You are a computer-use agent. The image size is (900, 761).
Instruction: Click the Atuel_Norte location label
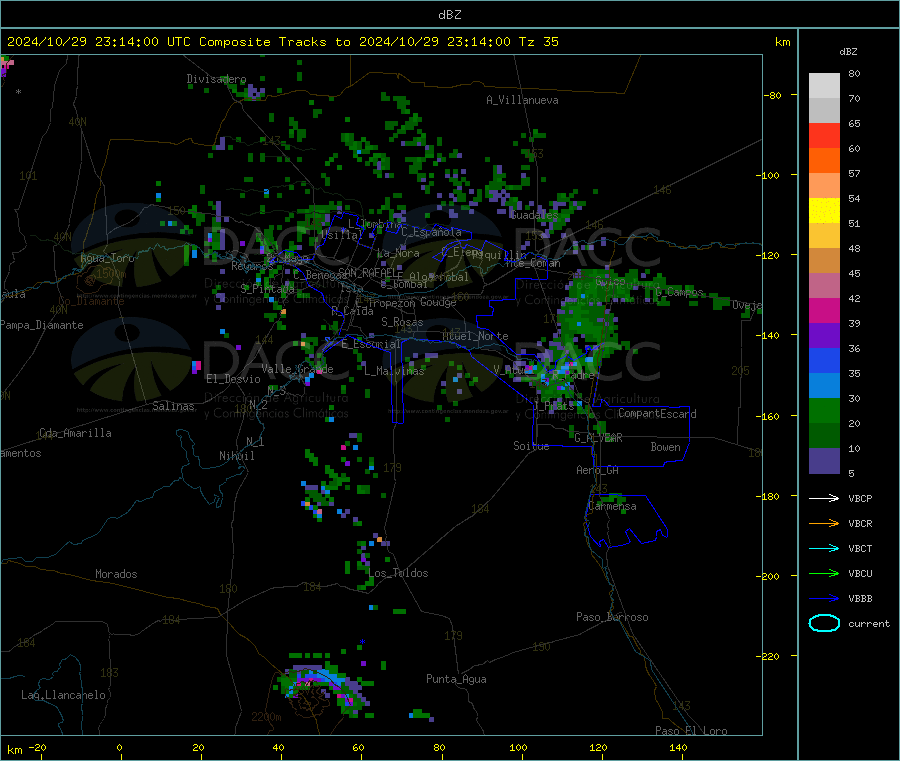point(475,336)
